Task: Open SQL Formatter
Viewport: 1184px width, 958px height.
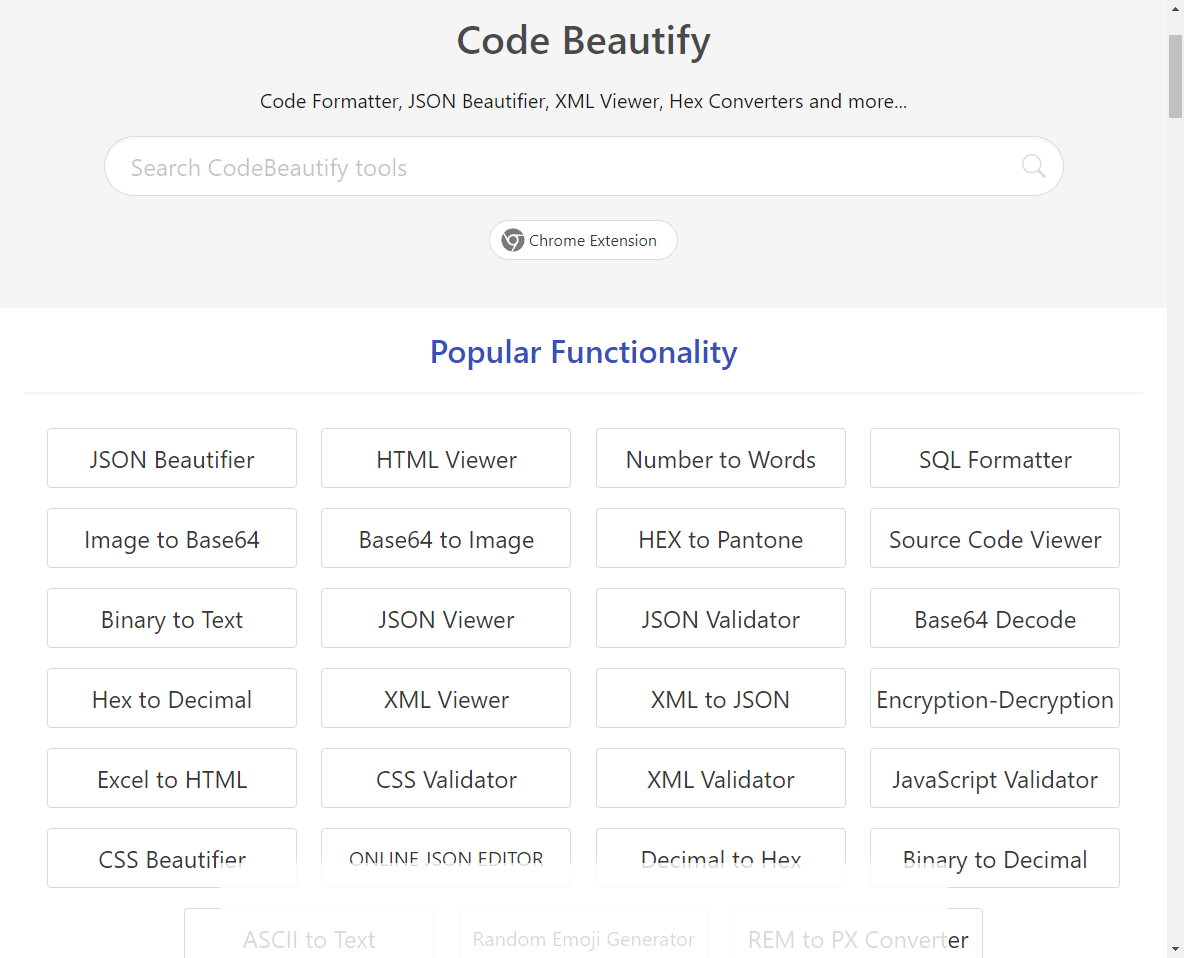Action: pyautogui.click(x=994, y=459)
